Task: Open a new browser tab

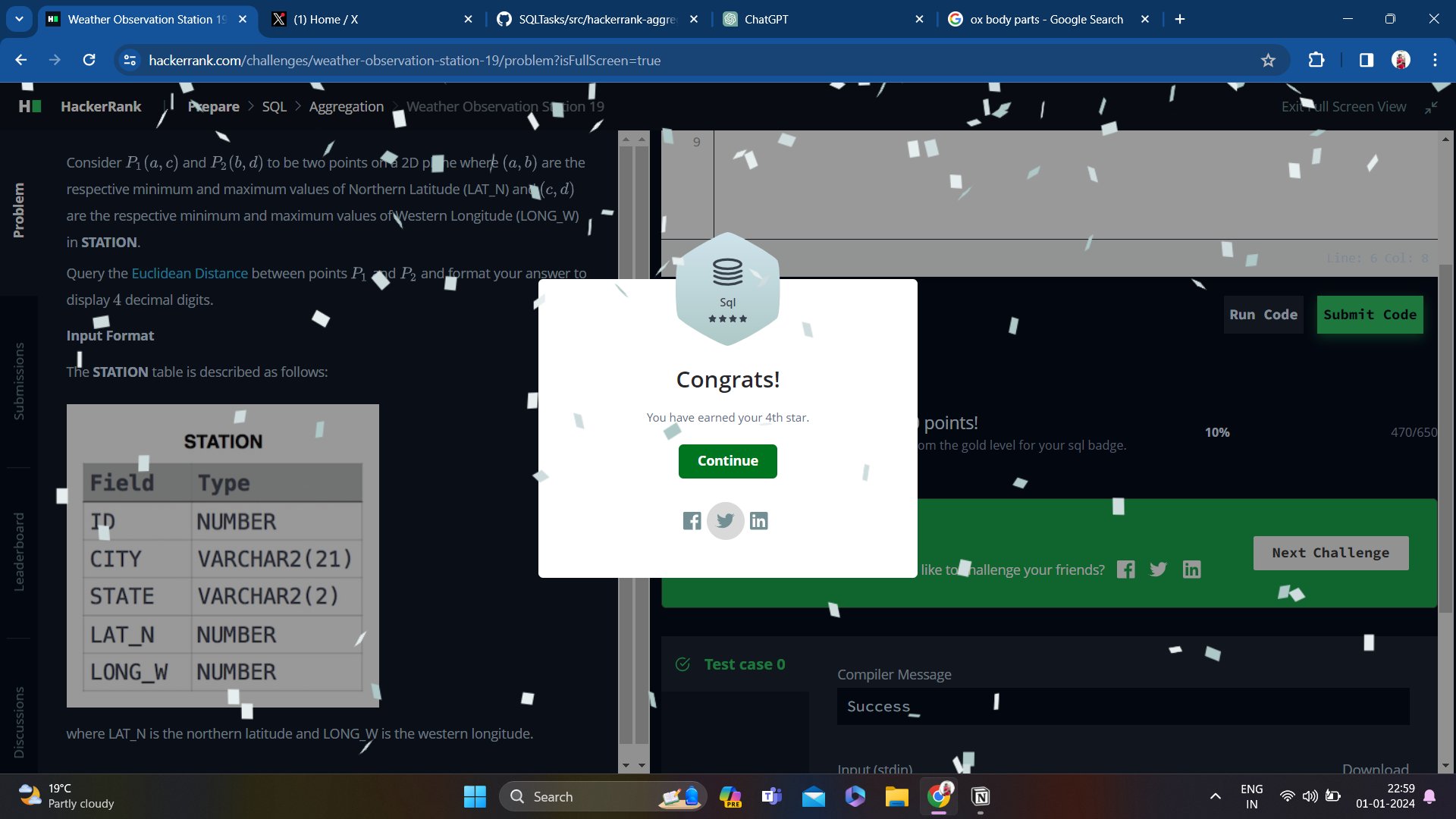Action: 1180,19
